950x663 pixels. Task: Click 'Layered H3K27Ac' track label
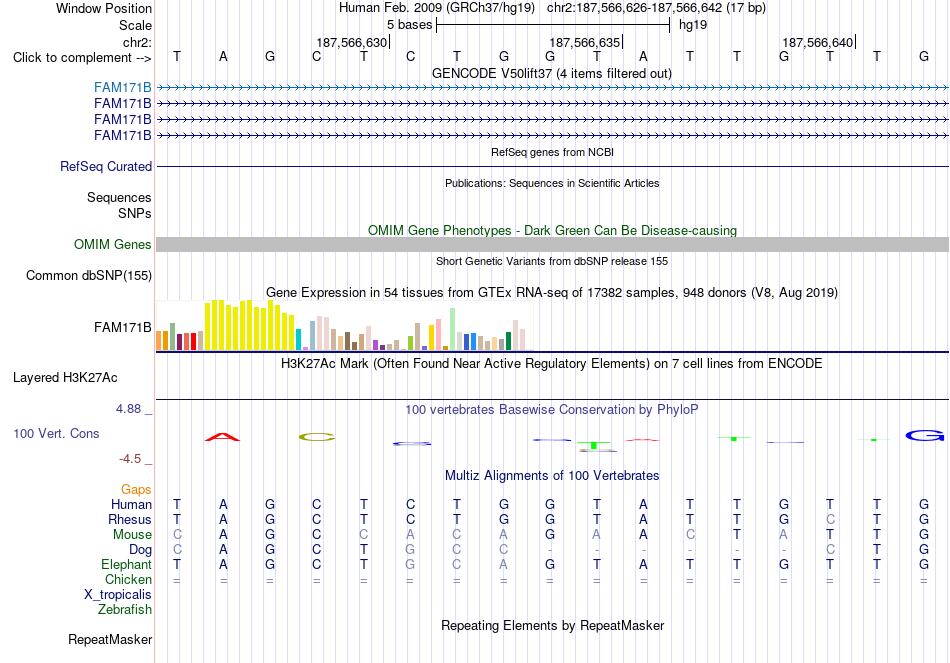click(x=65, y=378)
